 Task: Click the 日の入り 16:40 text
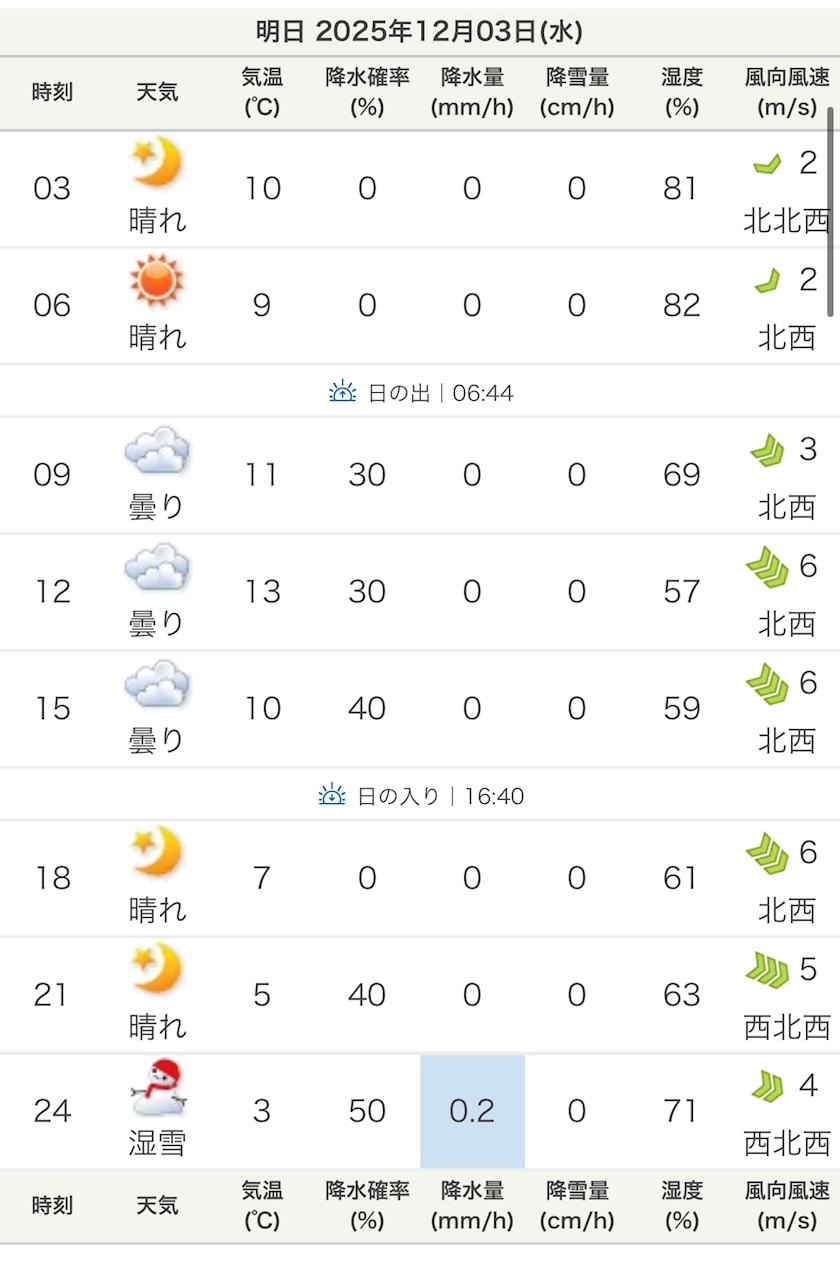click(440, 796)
